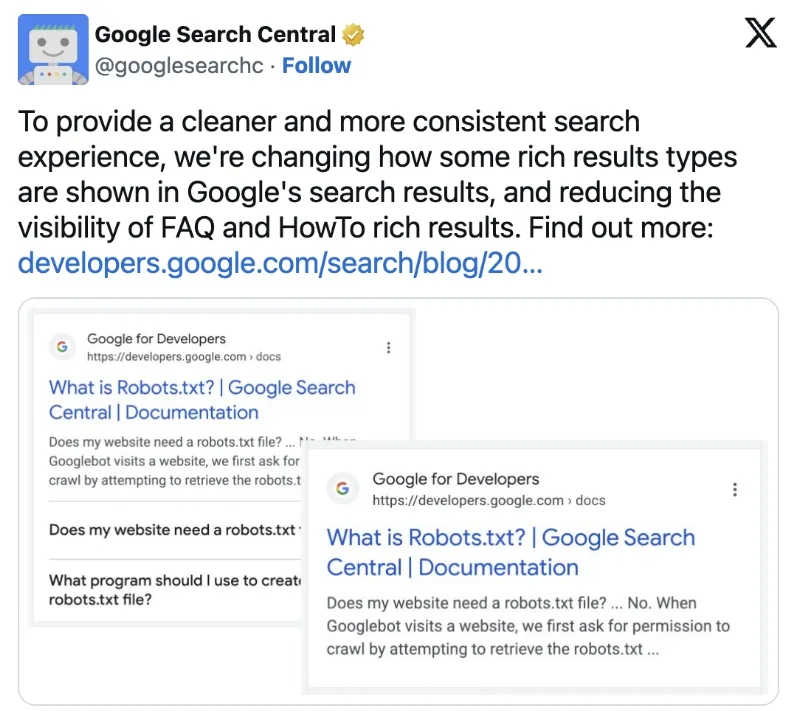This screenshot has width=789, height=711.
Task: Click the tweet text about FAQ and HowTo results
Action: (368, 173)
